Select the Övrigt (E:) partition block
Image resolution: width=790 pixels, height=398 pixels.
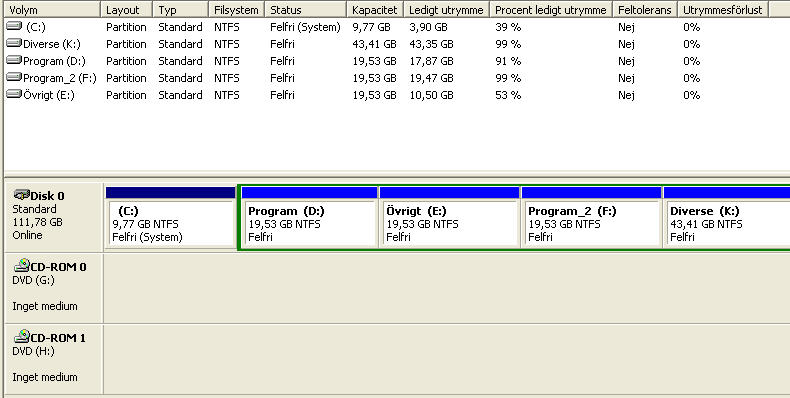449,224
